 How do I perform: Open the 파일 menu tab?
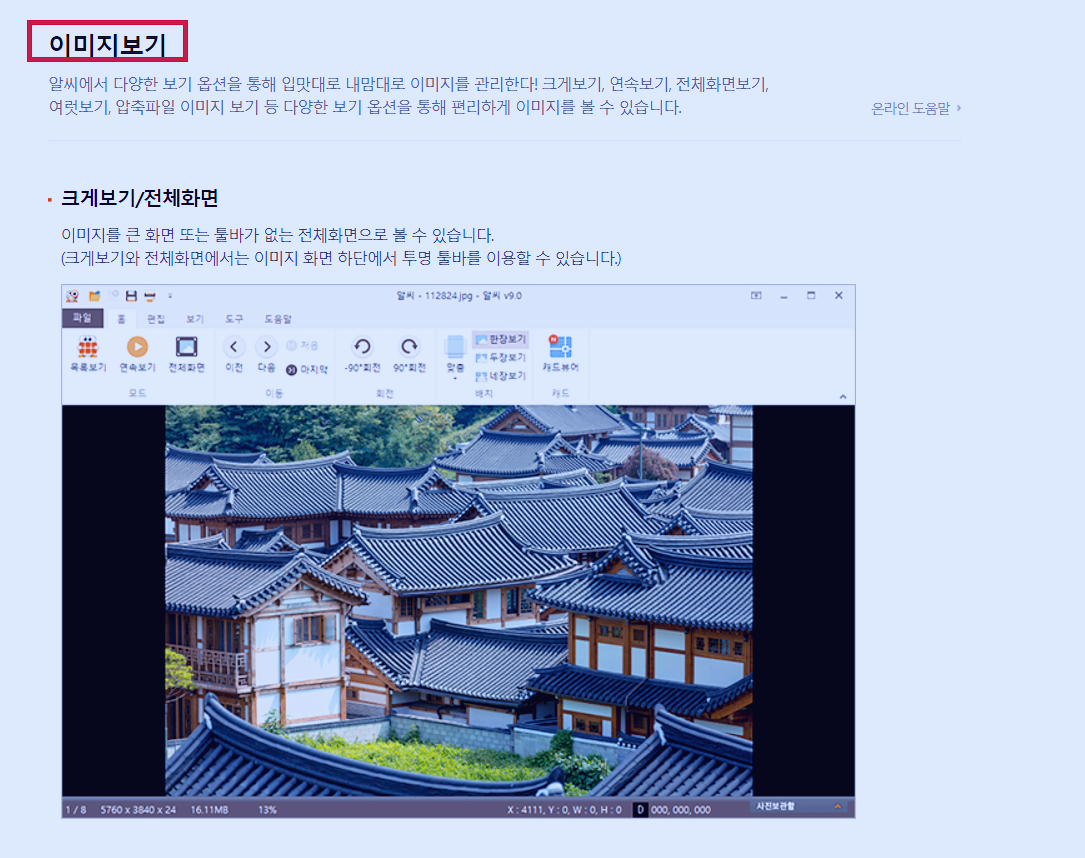click(82, 318)
